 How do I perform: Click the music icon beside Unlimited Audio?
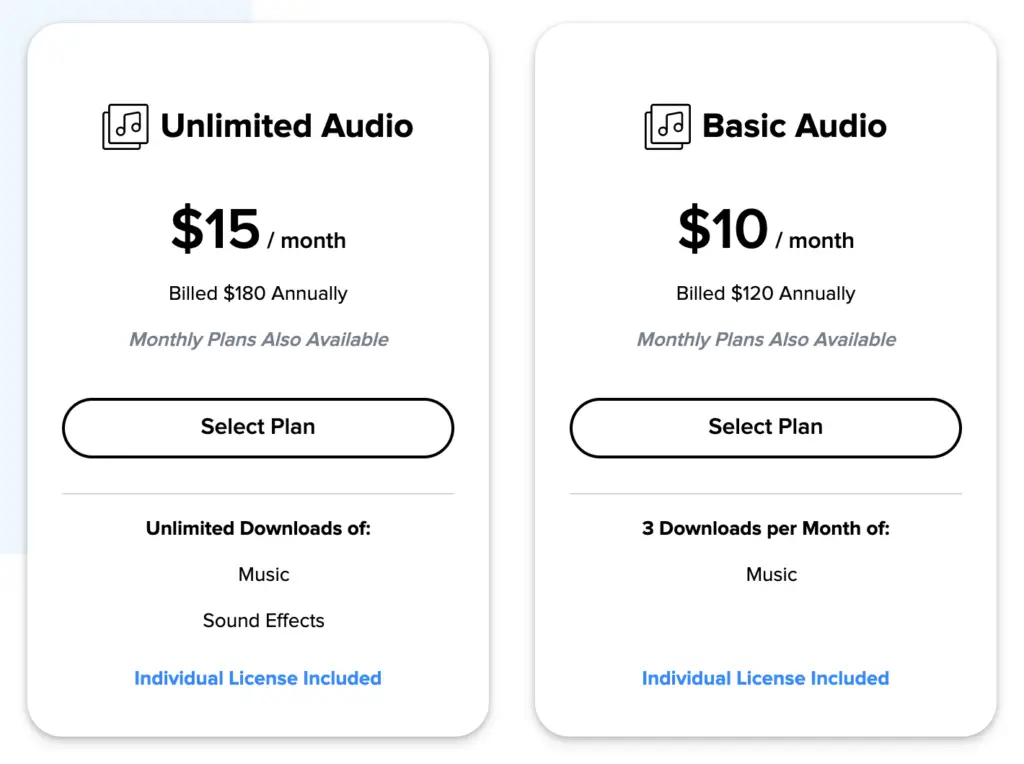tap(125, 127)
